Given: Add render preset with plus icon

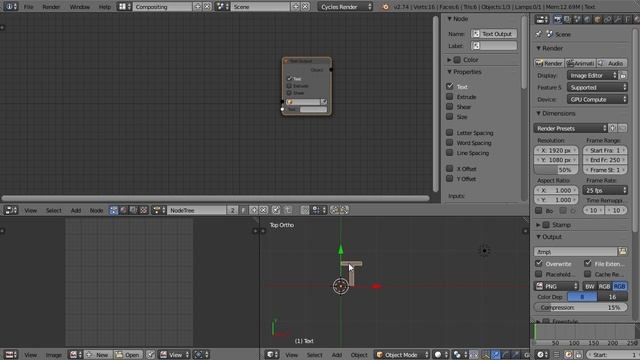Looking at the screenshot, I should 613,128.
